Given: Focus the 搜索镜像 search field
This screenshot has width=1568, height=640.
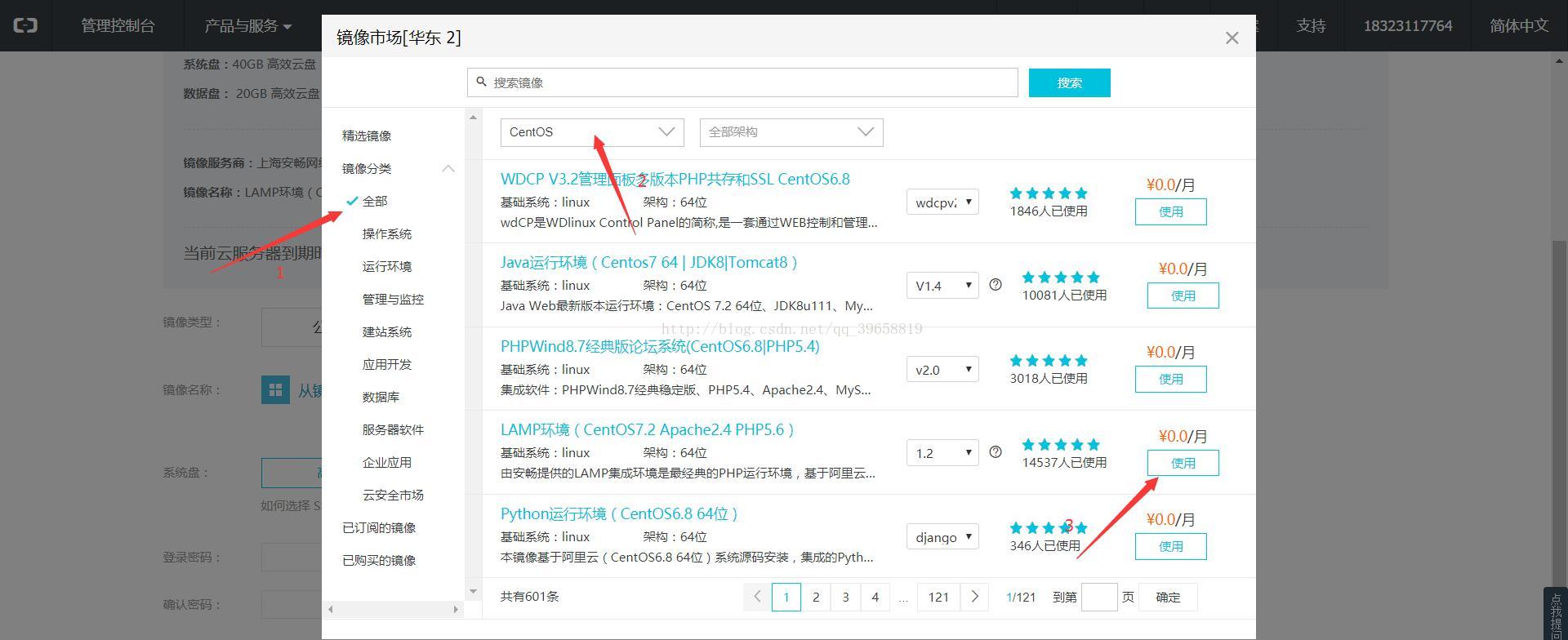Looking at the screenshot, I should coord(742,82).
